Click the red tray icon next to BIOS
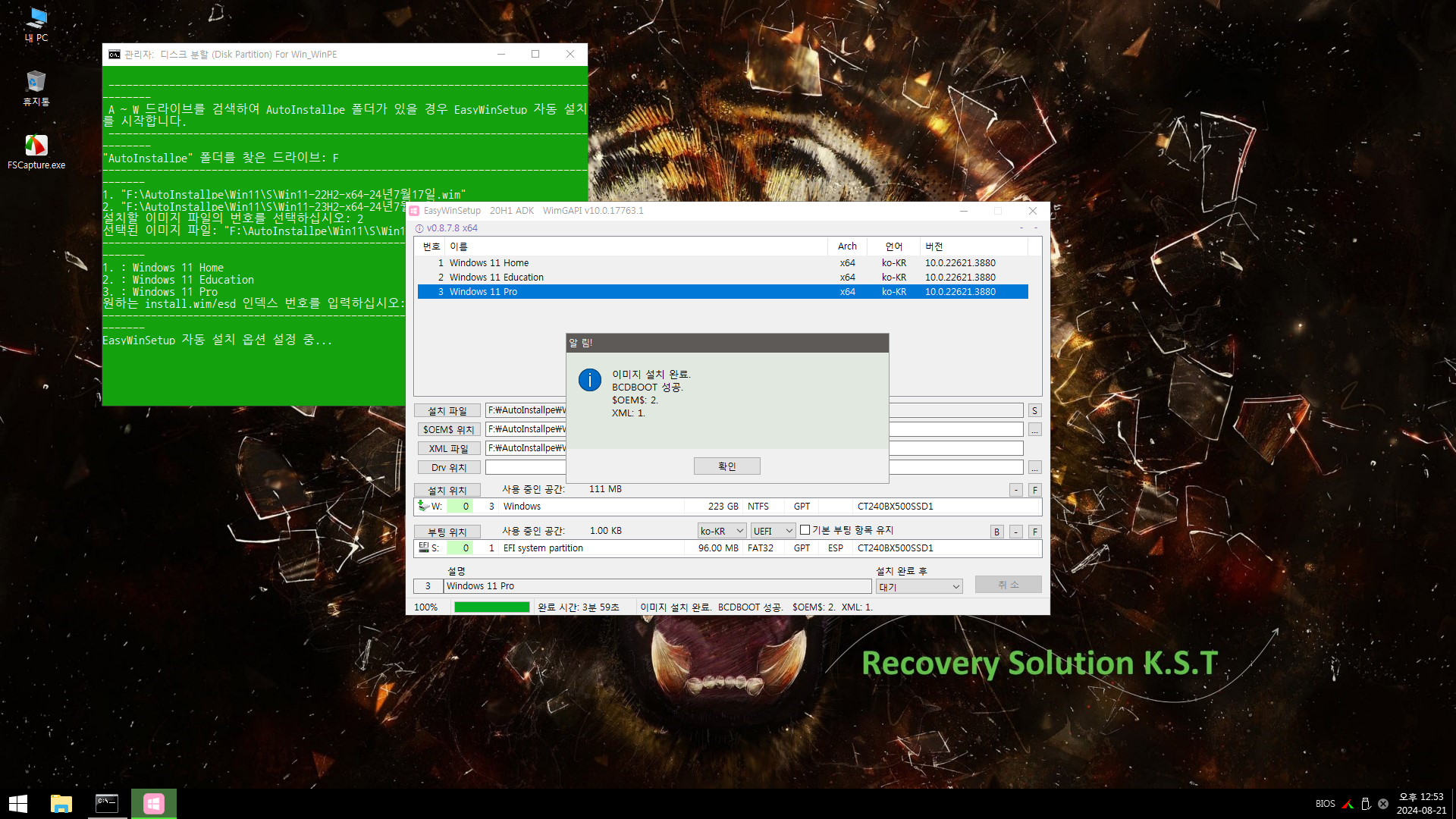The height and width of the screenshot is (819, 1456). 1348,804
